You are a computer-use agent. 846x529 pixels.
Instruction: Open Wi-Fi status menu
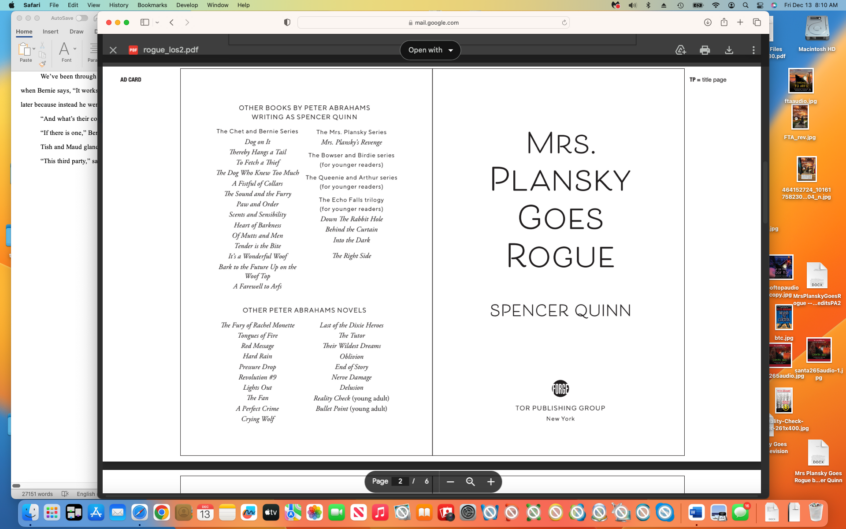point(715,5)
